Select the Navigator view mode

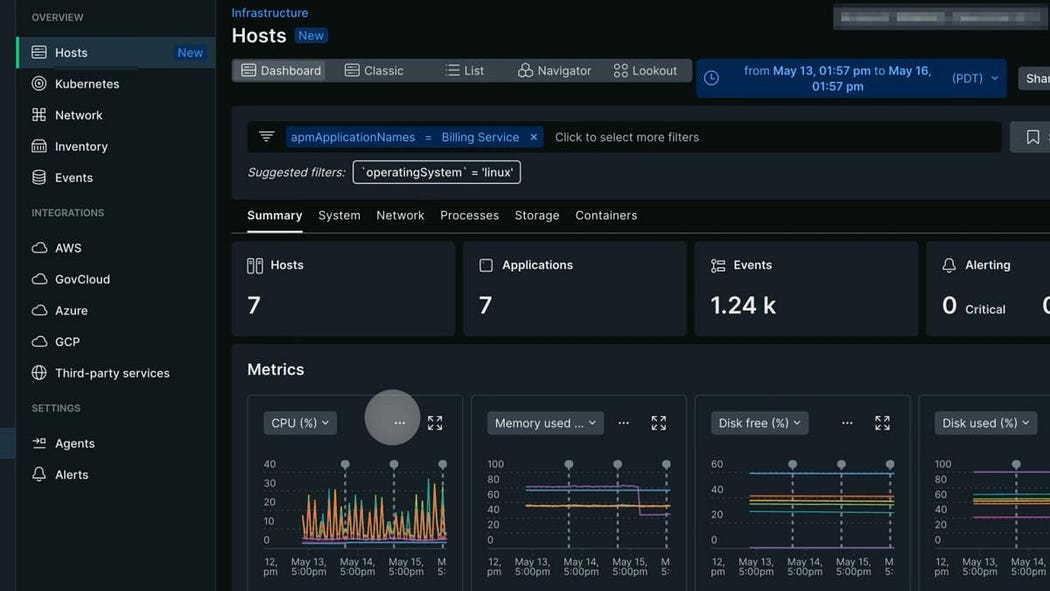tap(554, 71)
